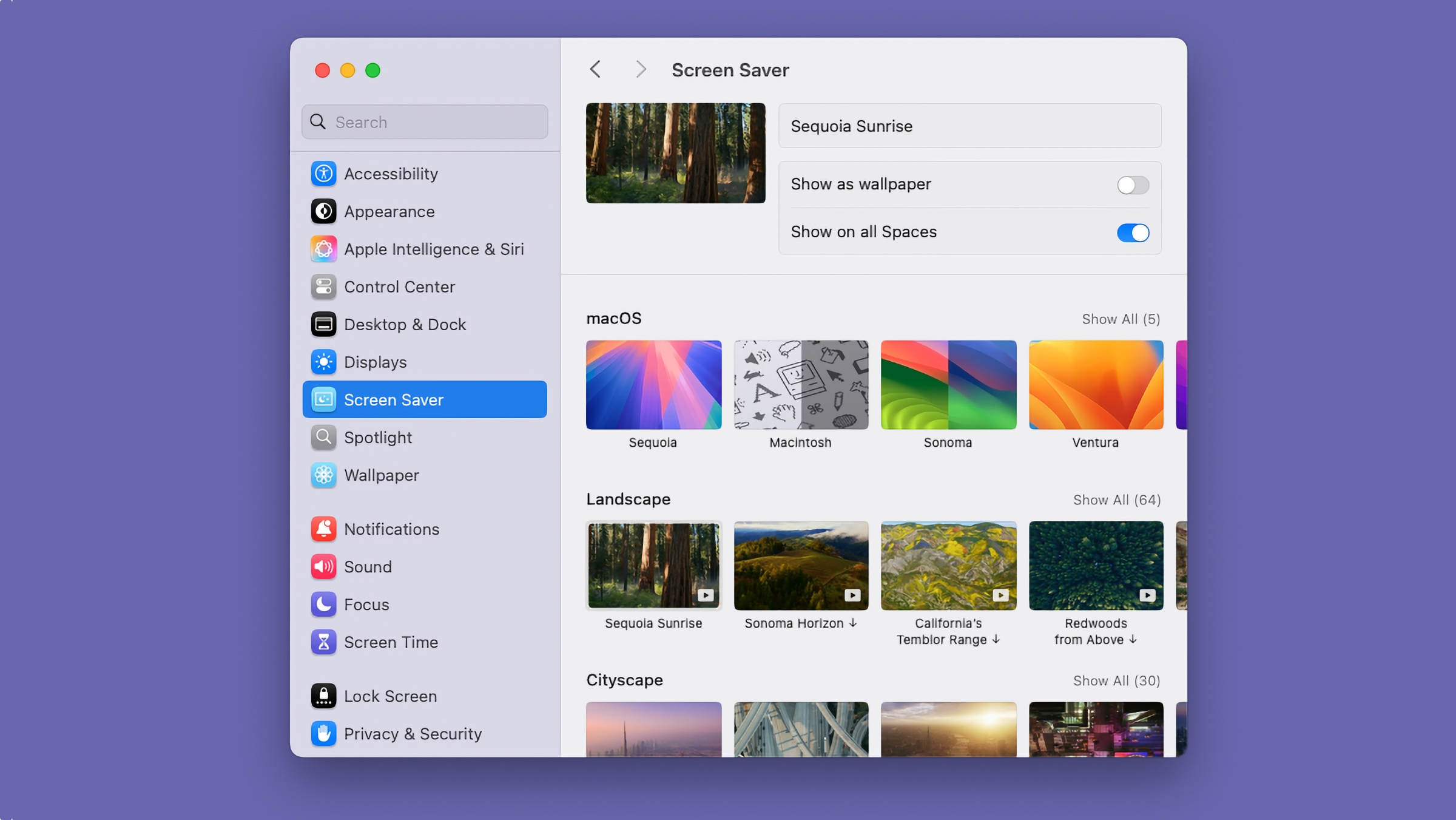Open the Focus settings pane
1456x820 pixels.
(x=425, y=604)
